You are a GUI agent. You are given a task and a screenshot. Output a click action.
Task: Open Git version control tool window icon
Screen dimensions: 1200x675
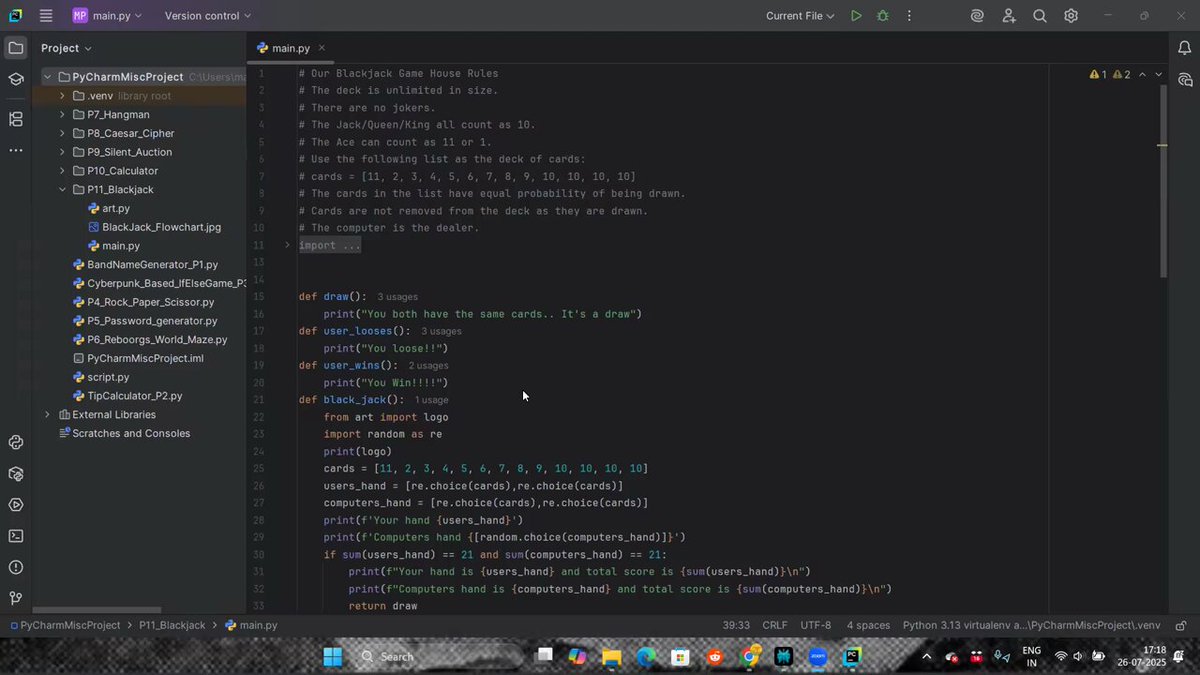coord(16,598)
